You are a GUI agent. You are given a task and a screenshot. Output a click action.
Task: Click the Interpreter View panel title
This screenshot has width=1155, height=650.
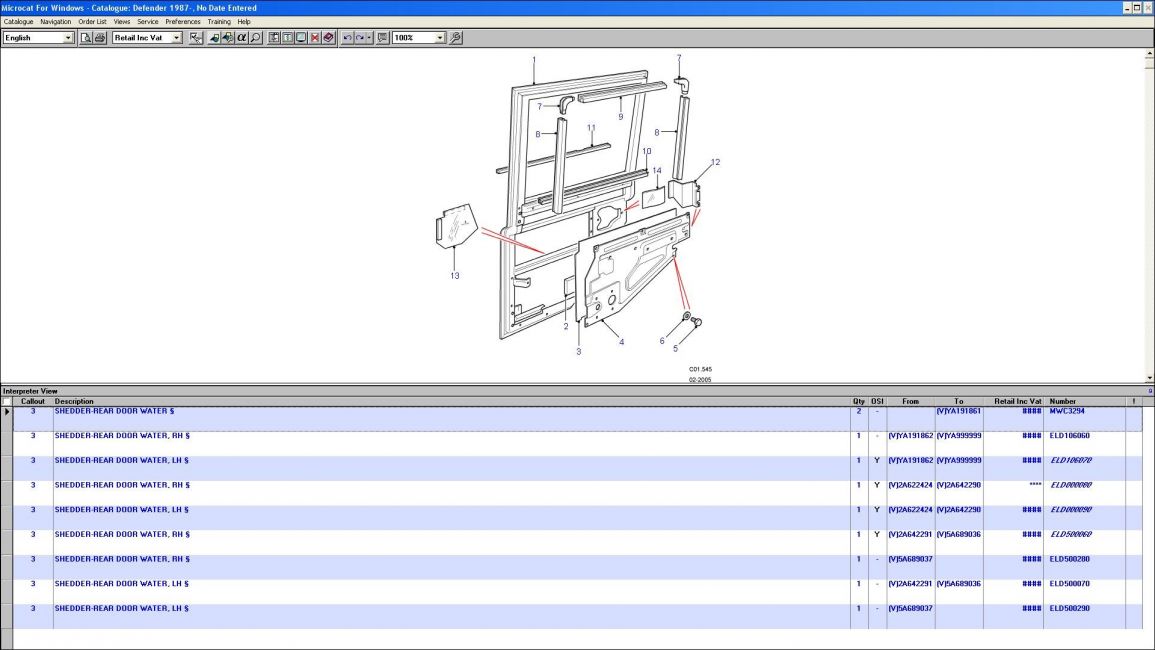click(30, 391)
